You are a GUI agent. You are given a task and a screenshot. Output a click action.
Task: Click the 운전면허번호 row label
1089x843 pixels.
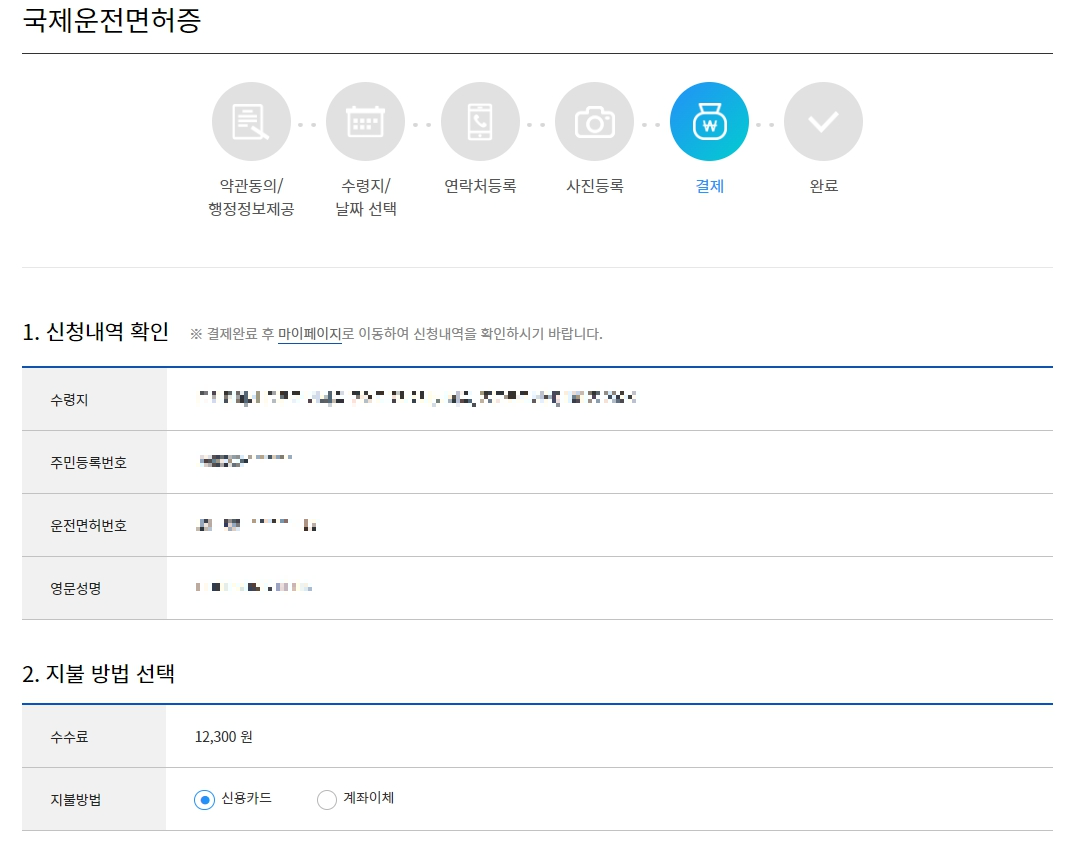tap(88, 526)
